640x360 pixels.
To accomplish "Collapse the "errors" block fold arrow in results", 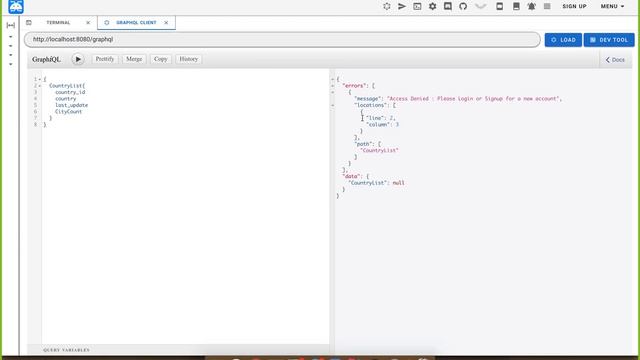I will click(332, 86).
